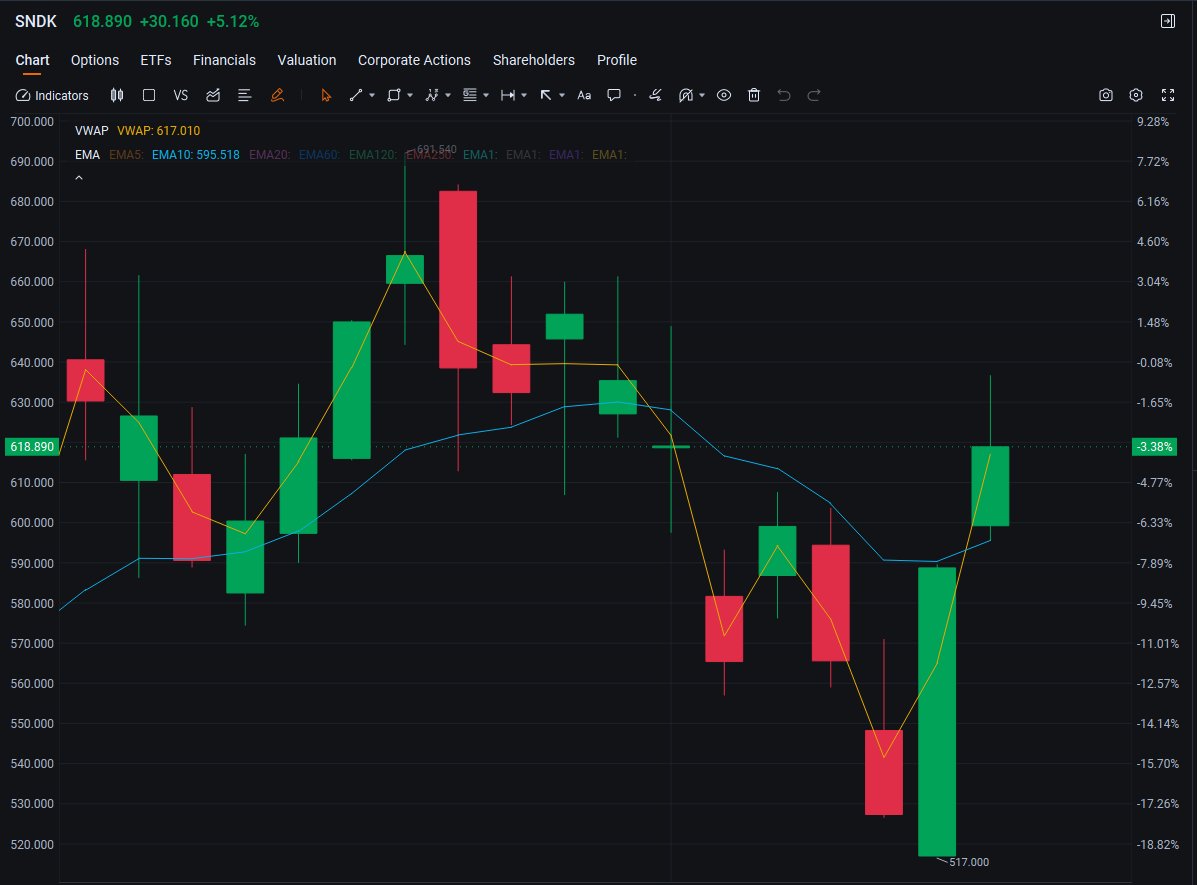The image size is (1197, 885).
Task: Undo the last chart action
Action: (x=784, y=95)
